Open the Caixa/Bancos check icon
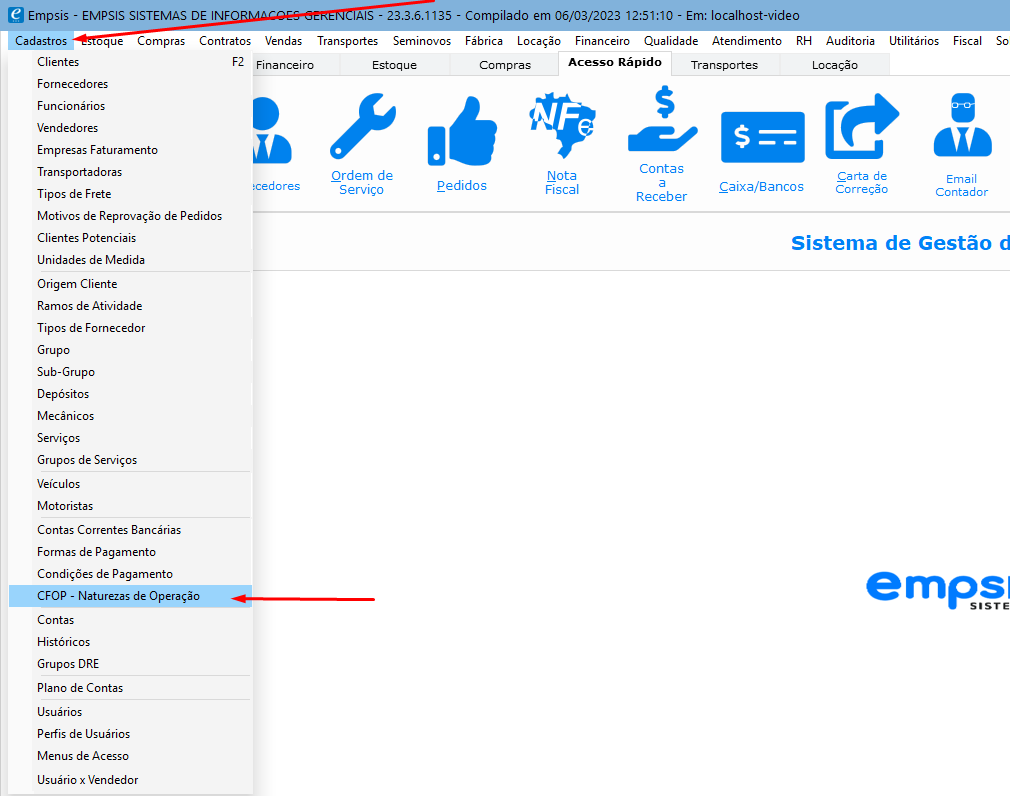The image size is (1010, 796). pyautogui.click(x=763, y=137)
